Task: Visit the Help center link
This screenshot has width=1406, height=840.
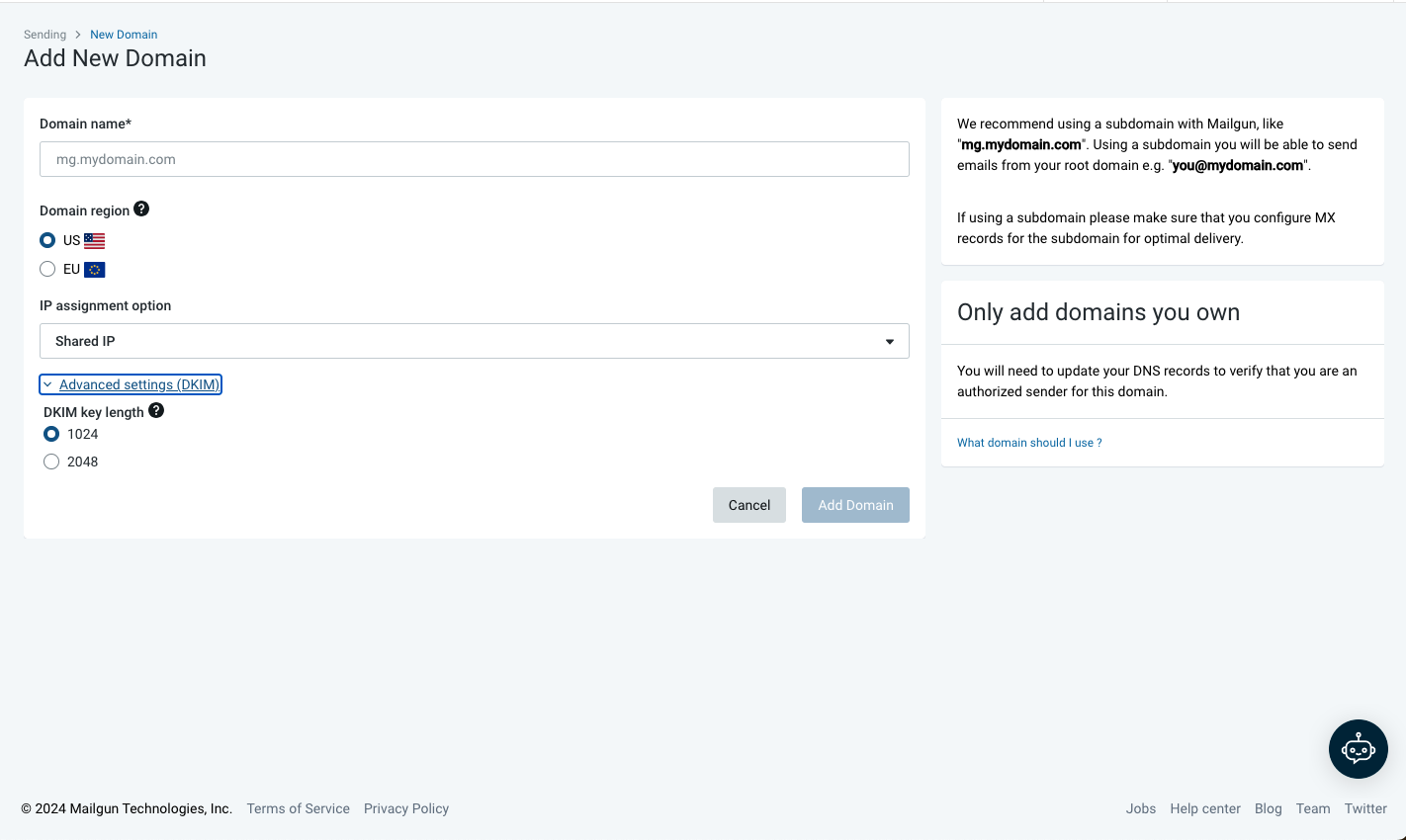Action: tap(1204, 808)
